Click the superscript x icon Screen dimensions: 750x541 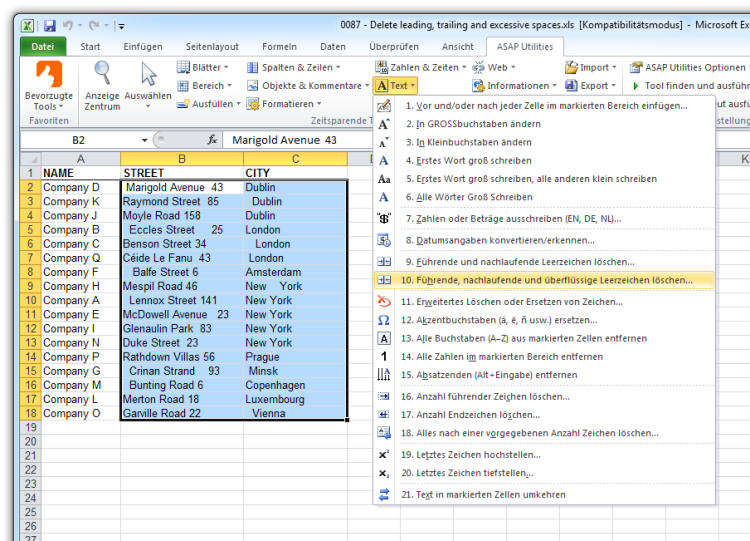(384, 454)
